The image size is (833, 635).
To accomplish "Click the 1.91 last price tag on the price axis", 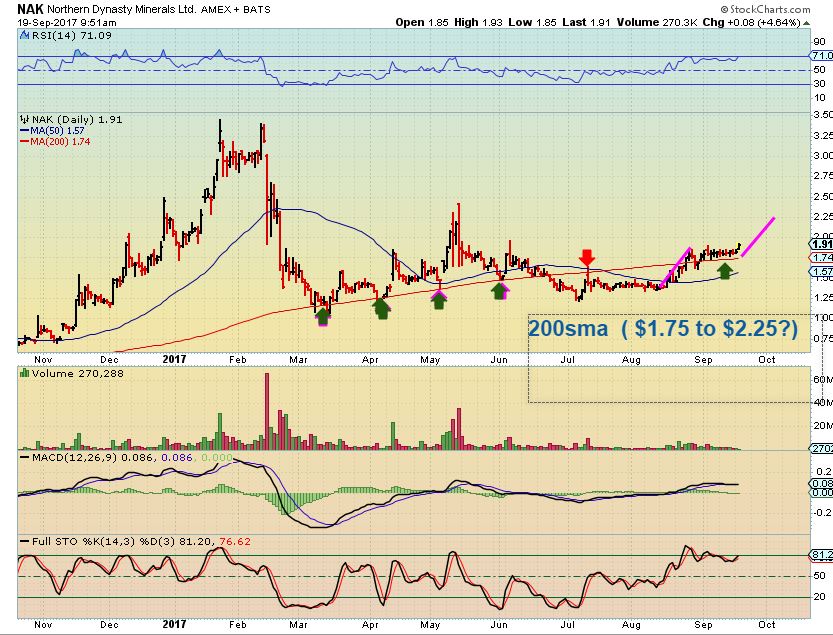I will click(822, 244).
